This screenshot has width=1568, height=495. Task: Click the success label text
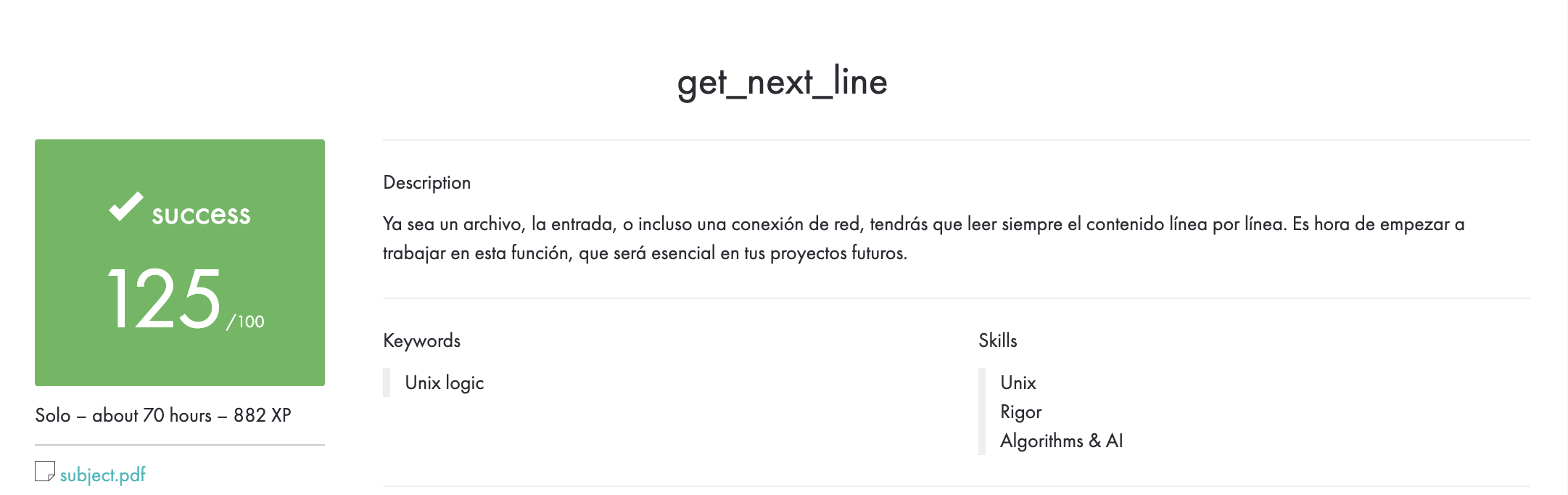tap(200, 215)
